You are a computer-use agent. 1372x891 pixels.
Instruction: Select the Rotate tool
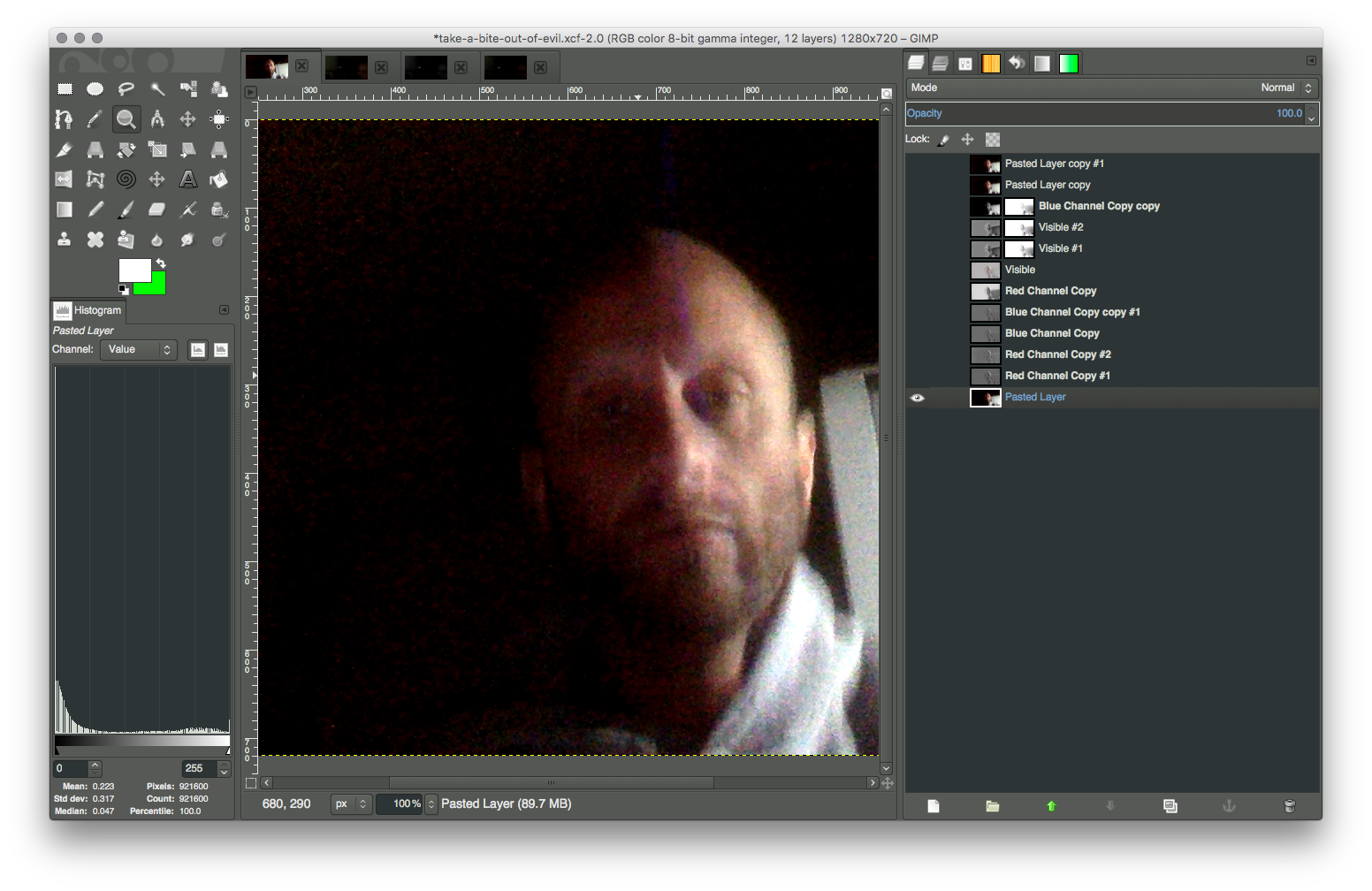(126, 149)
